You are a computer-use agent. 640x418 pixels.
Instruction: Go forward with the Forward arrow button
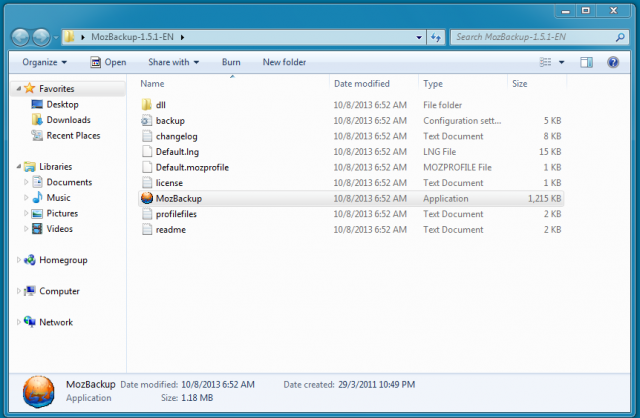41,37
